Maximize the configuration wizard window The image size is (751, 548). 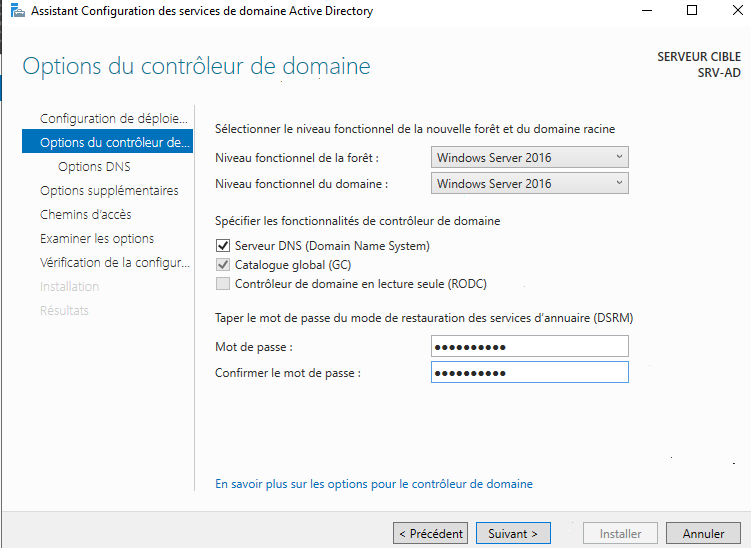click(691, 12)
